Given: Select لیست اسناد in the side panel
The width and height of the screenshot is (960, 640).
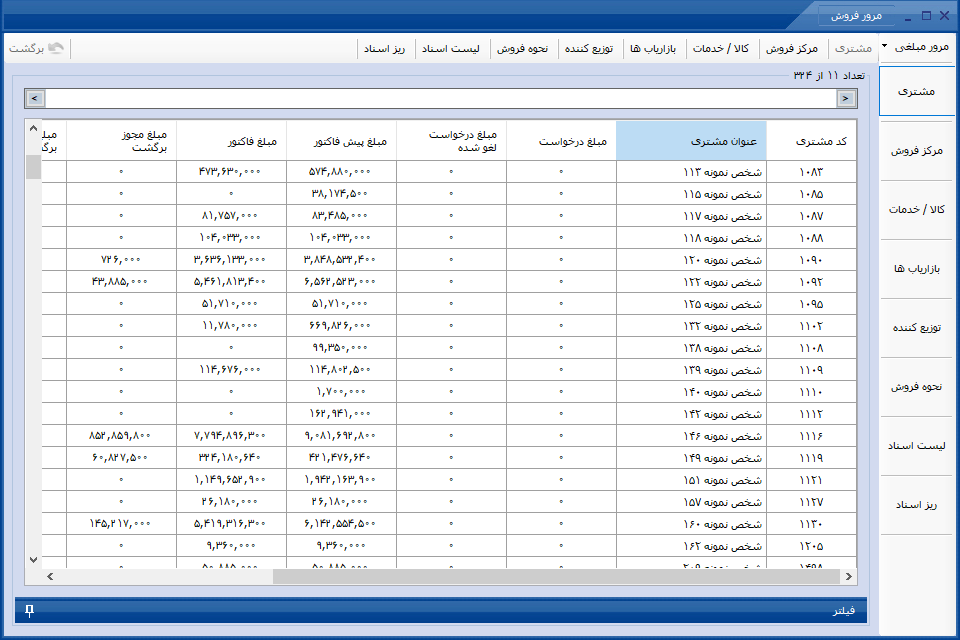Looking at the screenshot, I should pyautogui.click(x=917, y=446).
